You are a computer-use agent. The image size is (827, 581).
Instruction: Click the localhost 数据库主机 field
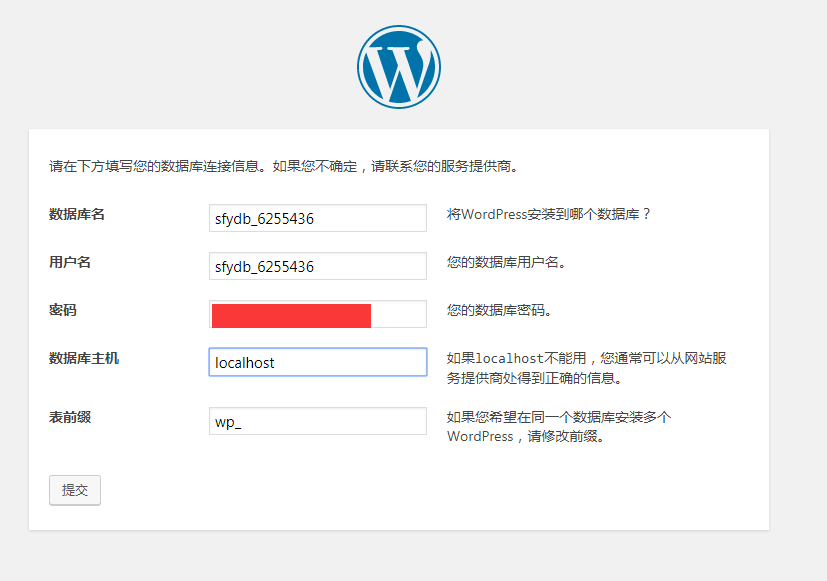(318, 362)
